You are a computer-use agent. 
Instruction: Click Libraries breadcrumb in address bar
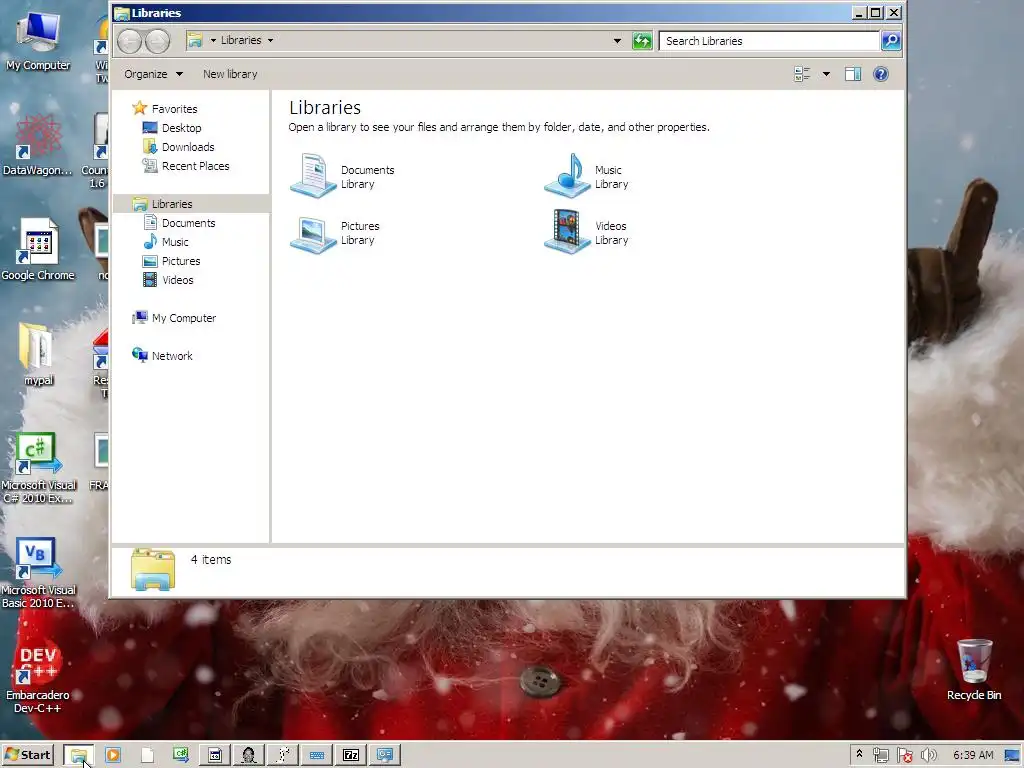241,40
